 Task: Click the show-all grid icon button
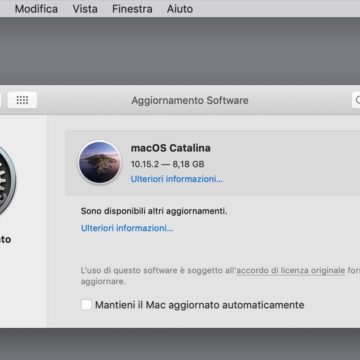point(22,100)
